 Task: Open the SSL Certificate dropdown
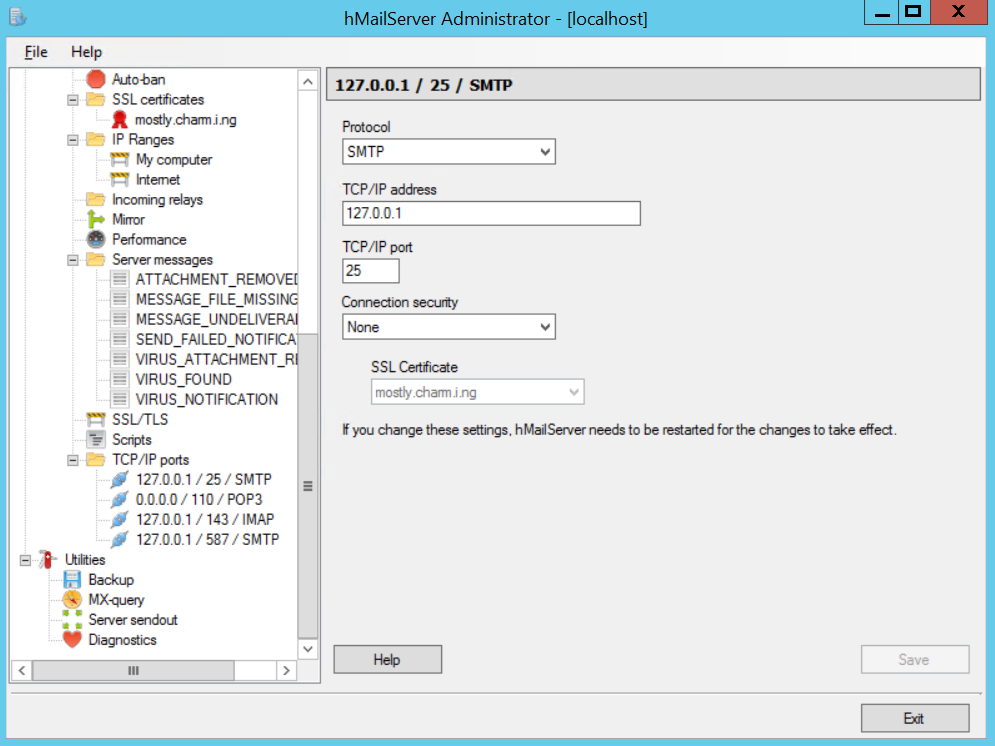coord(477,392)
